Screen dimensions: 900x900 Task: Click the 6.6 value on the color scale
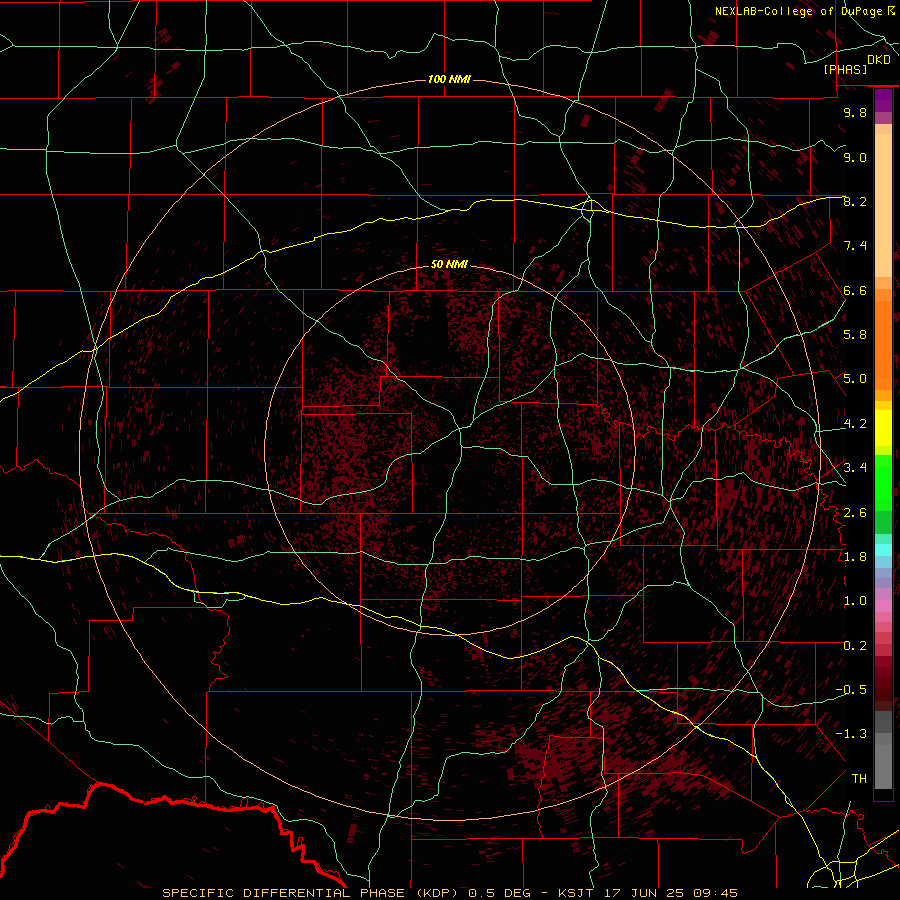(855, 290)
